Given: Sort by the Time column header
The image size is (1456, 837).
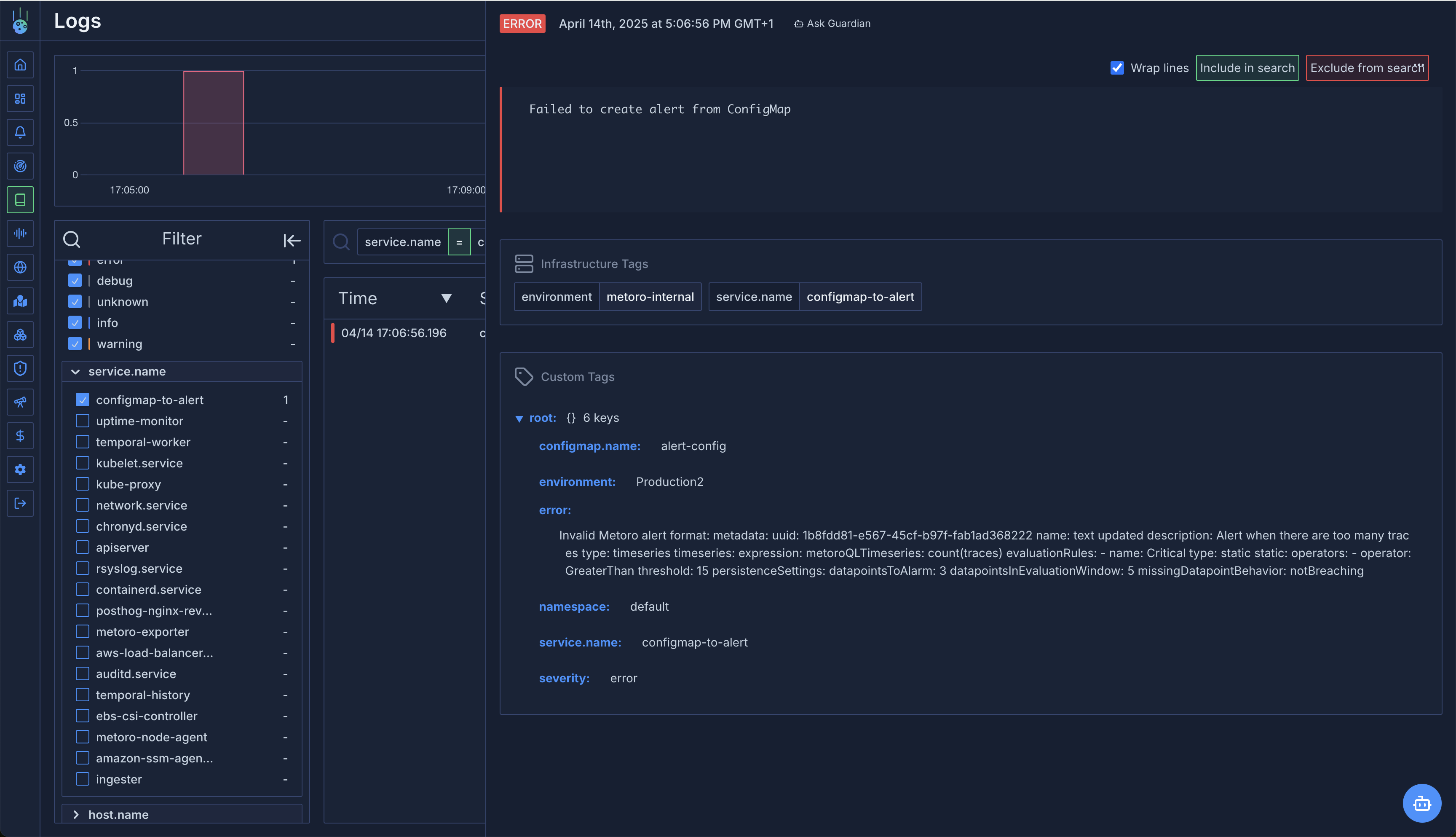Looking at the screenshot, I should 357,298.
